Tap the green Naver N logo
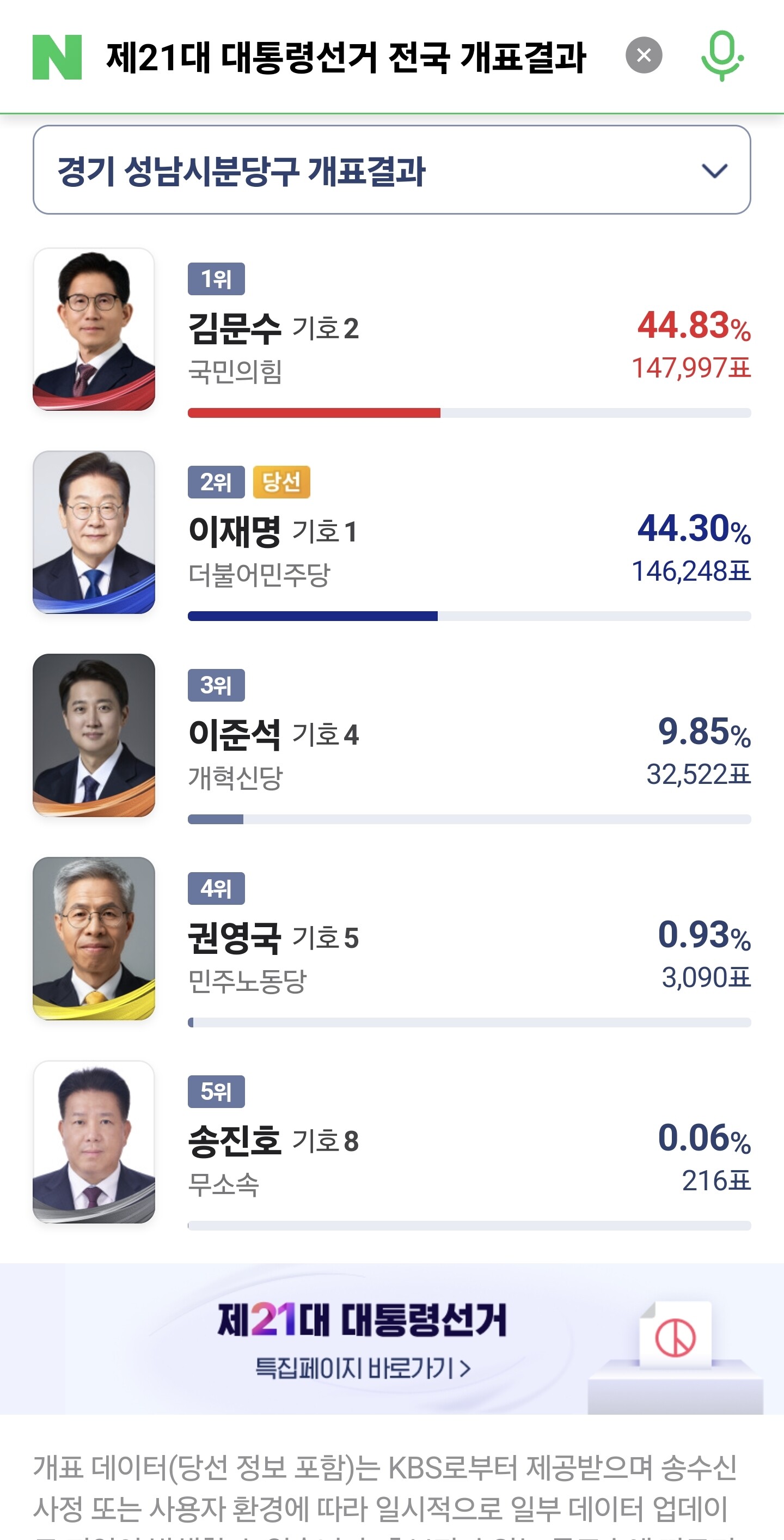This screenshot has width=784, height=1540. [57, 57]
